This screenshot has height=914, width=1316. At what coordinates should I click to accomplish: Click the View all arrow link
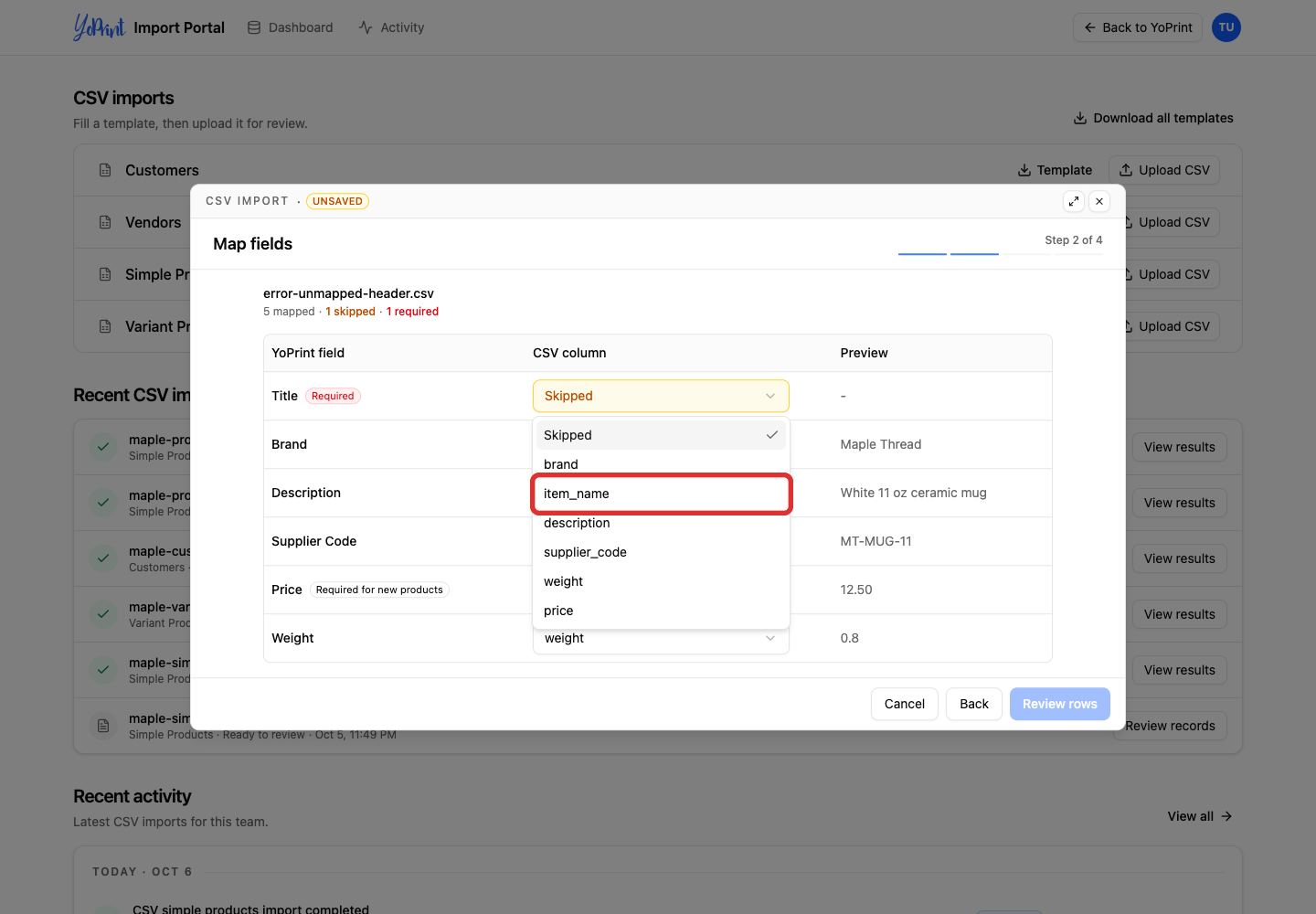click(x=1200, y=816)
